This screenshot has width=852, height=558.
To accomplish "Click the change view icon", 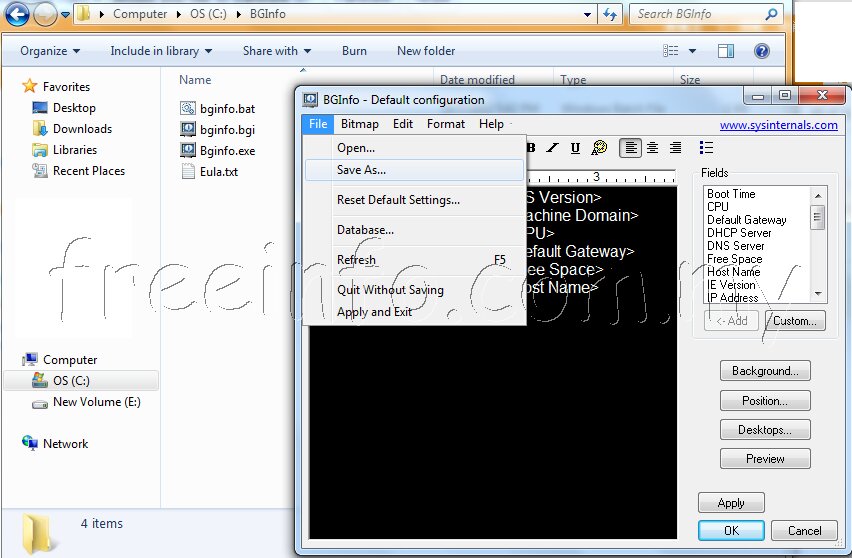I will [671, 51].
